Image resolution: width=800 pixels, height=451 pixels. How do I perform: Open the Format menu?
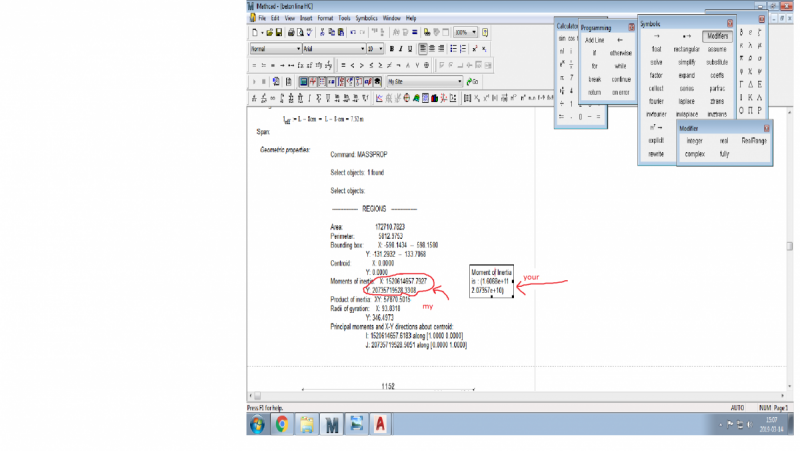[x=325, y=18]
